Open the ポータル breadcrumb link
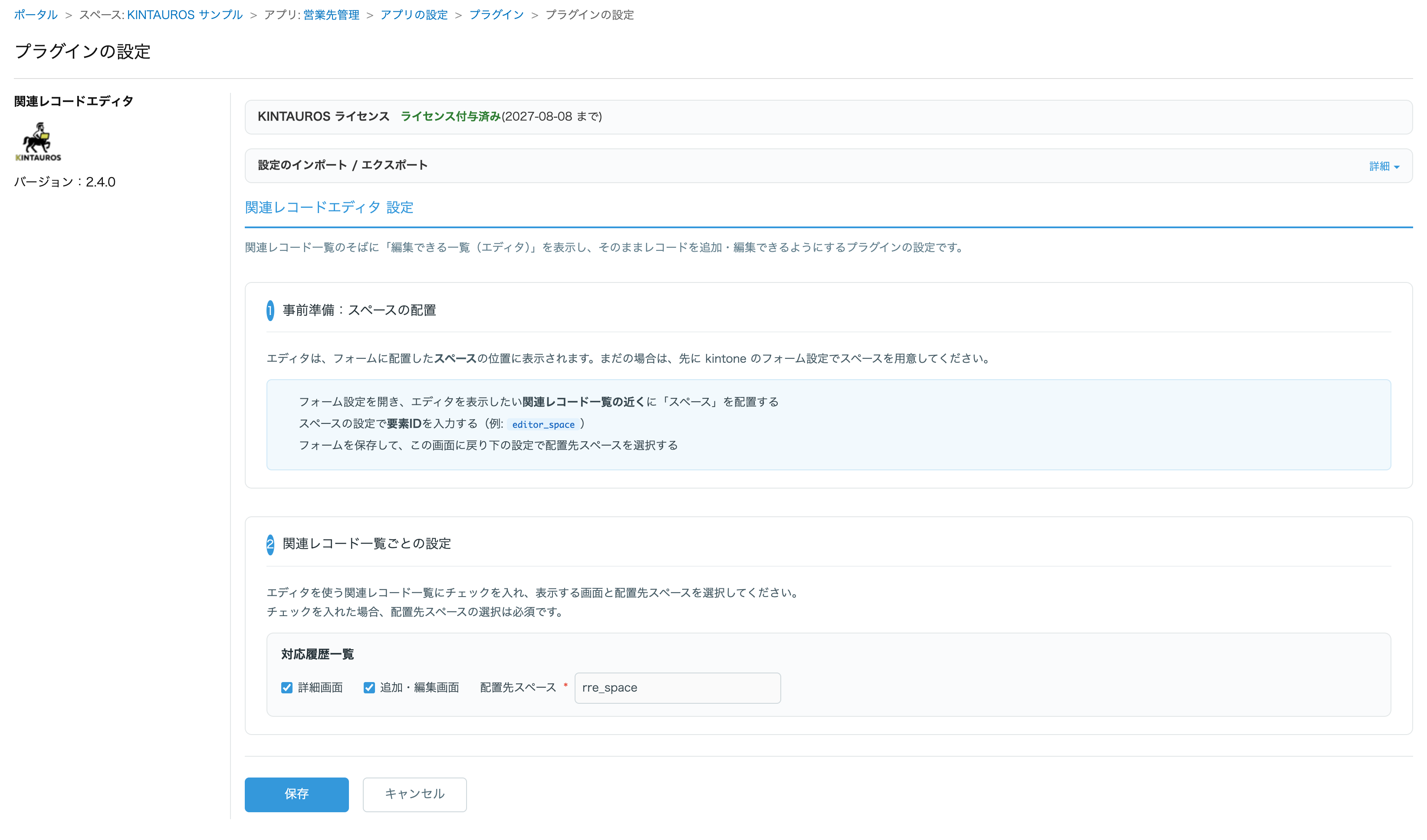 36,15
